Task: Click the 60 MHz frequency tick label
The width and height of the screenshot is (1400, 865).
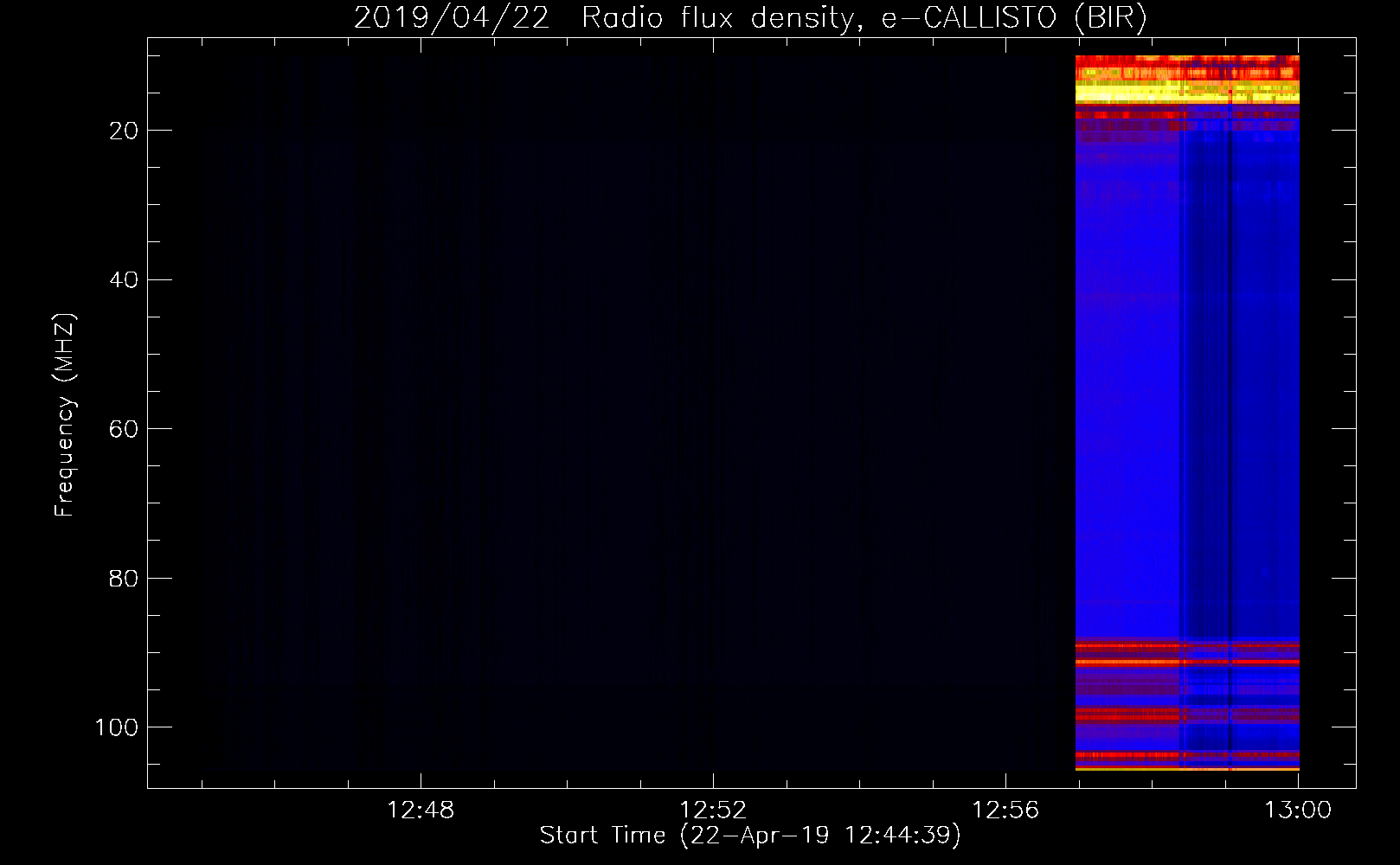Action: pyautogui.click(x=124, y=429)
